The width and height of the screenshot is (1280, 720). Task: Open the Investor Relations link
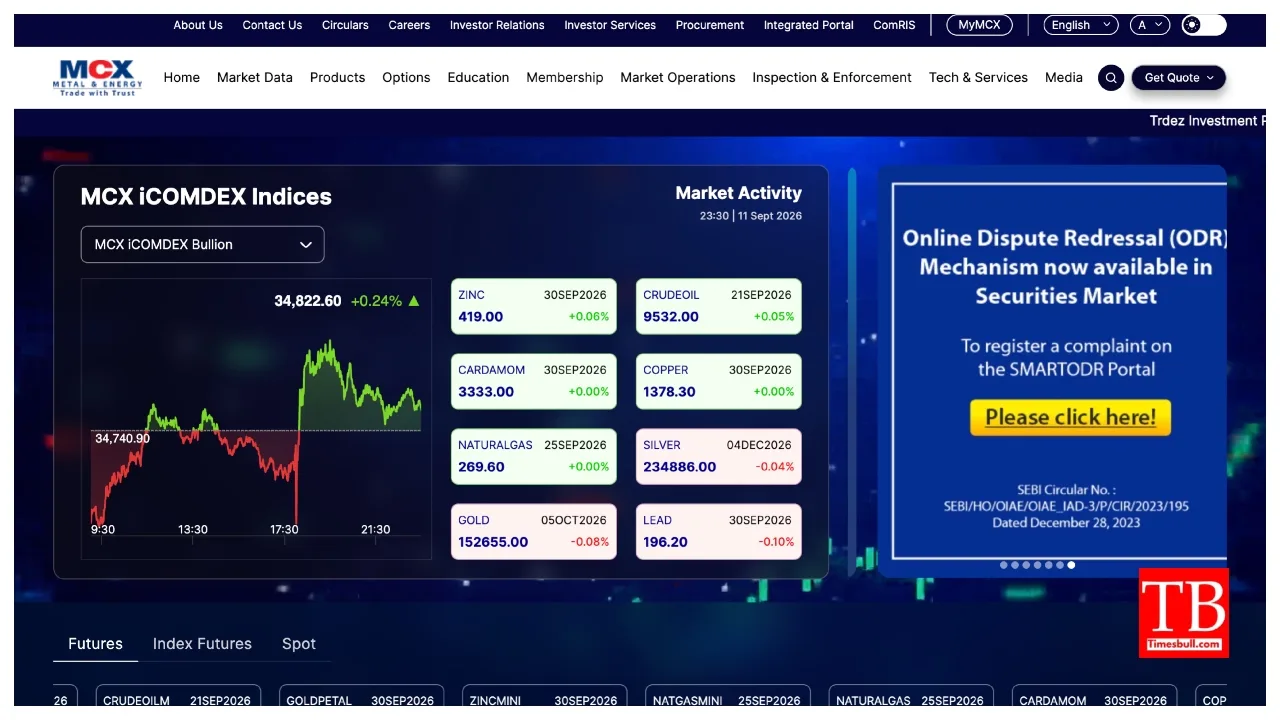(x=497, y=25)
